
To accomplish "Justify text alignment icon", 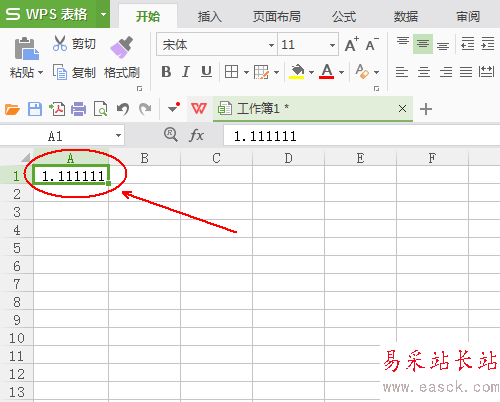I will tap(466, 72).
